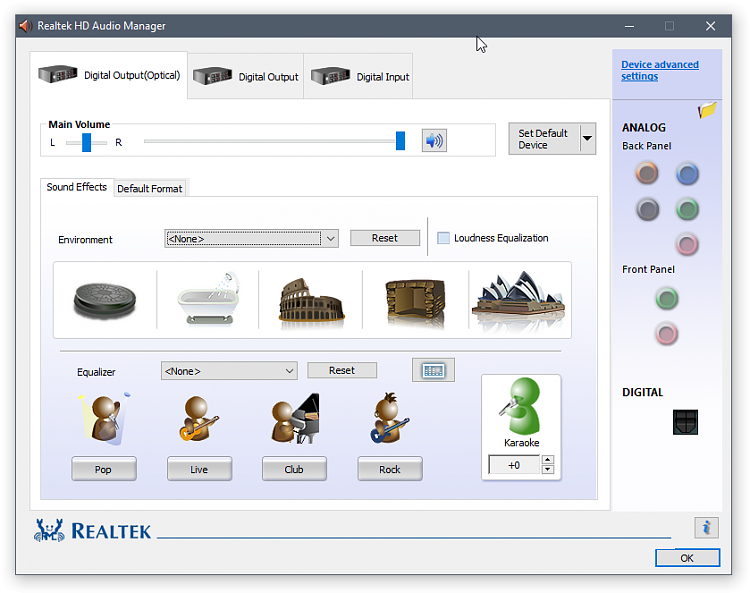The width and height of the screenshot is (750, 593).
Task: Click the Karaoke singer icon
Action: [521, 410]
